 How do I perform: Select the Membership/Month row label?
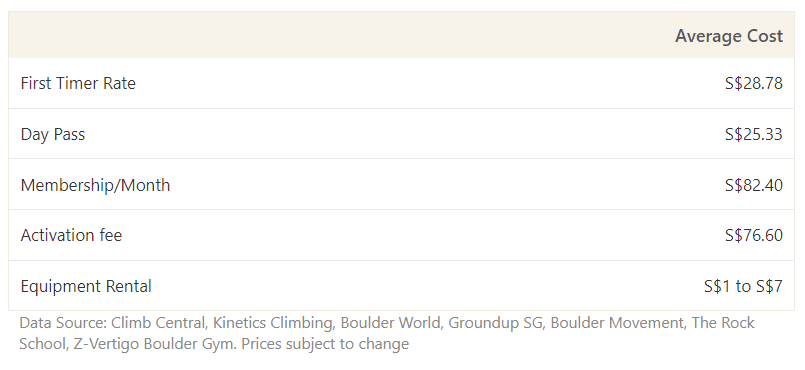point(95,185)
